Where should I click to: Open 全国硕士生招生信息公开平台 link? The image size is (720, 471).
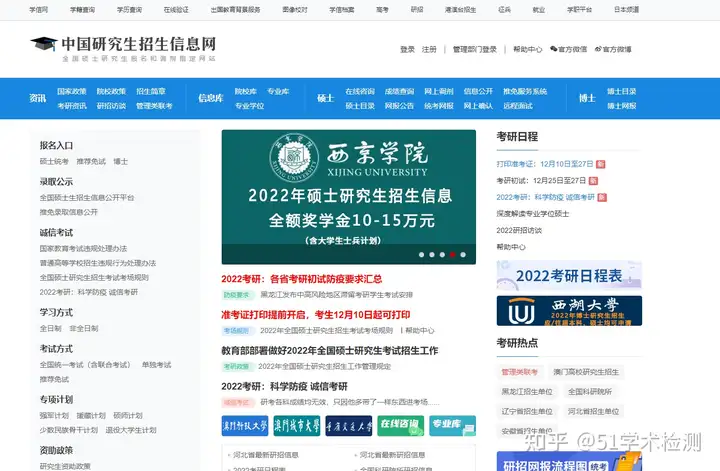coord(87,197)
